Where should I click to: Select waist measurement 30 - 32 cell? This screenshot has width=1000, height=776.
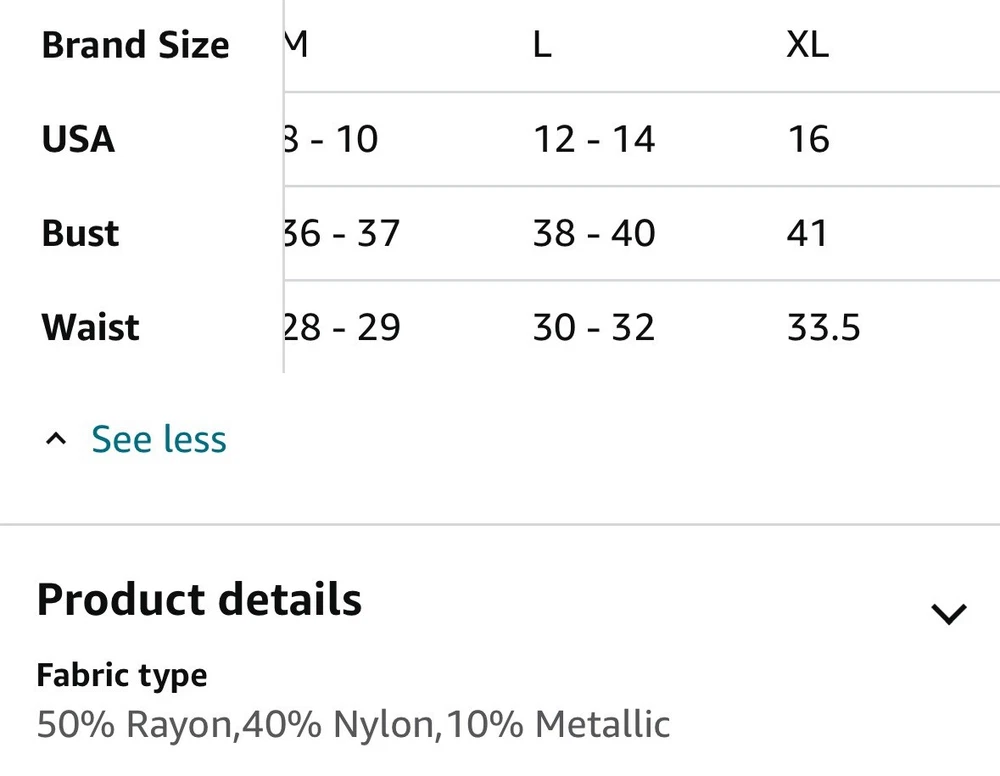click(x=594, y=327)
